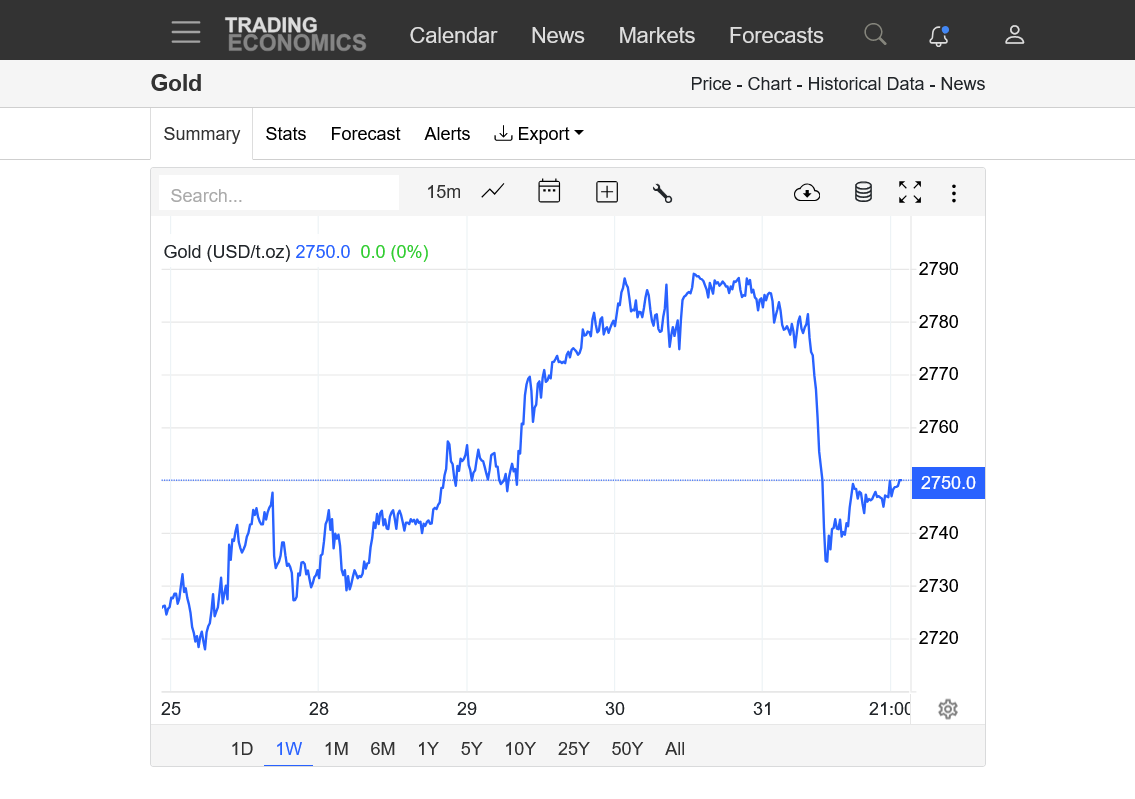Click the Historical Data link

(865, 84)
